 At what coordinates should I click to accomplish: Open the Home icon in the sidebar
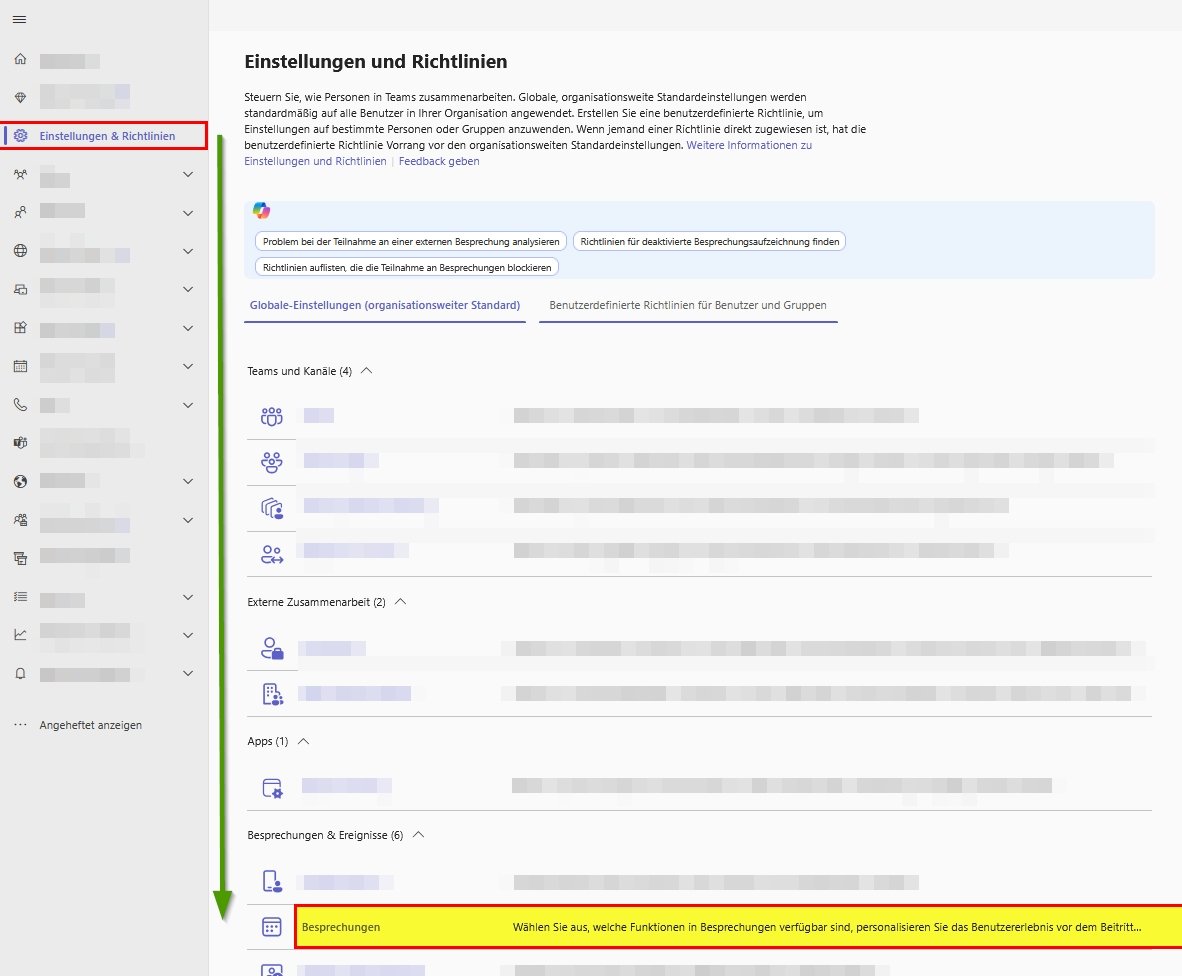(20, 60)
